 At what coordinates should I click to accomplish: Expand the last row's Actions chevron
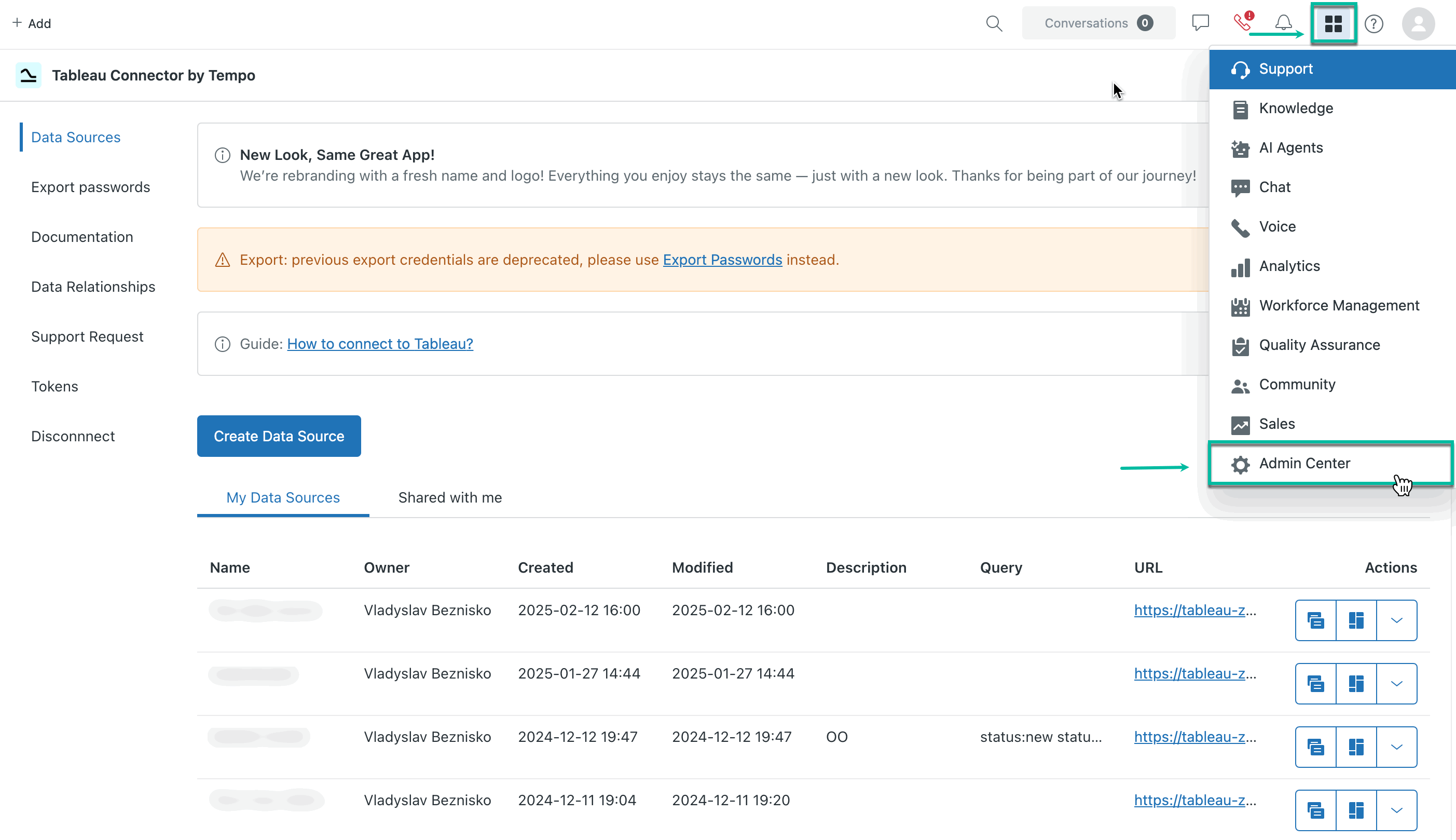click(x=1396, y=810)
